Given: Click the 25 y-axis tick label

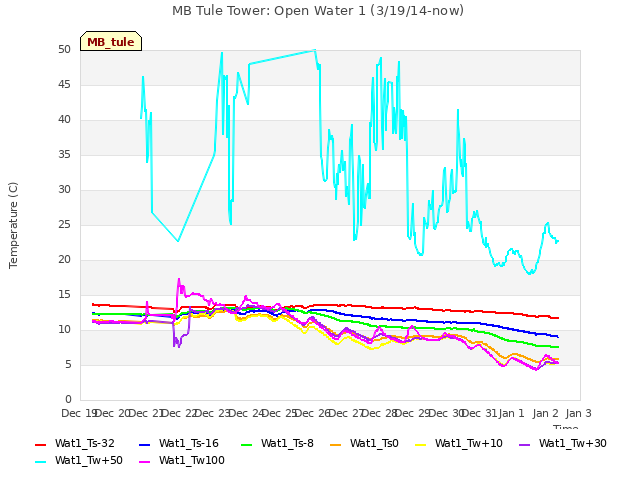Looking at the screenshot, I should point(64,225).
